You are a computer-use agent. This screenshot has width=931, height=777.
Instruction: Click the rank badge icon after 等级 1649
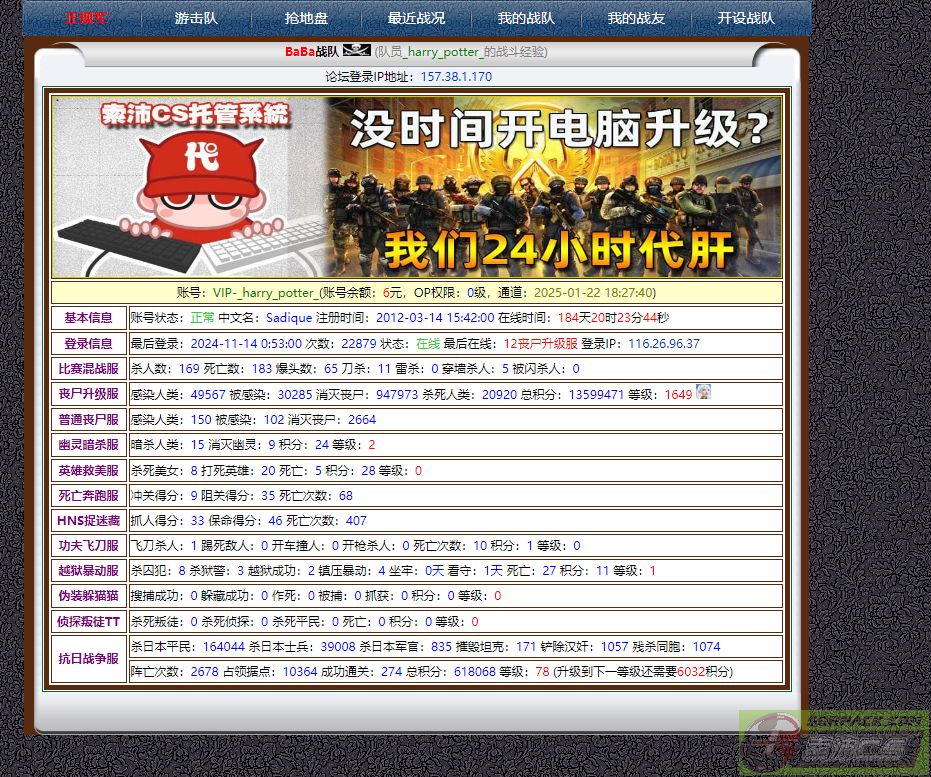pyautogui.click(x=703, y=394)
